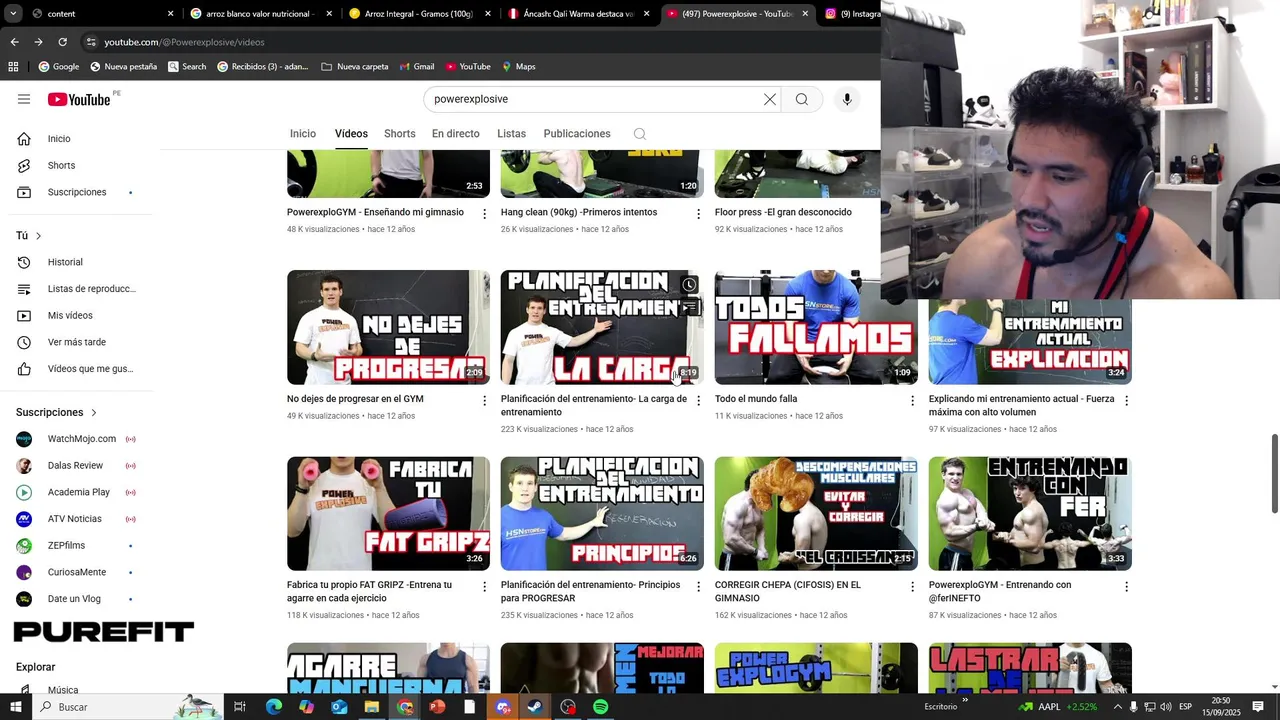Switch to Publicaciones channel tab

point(577,134)
